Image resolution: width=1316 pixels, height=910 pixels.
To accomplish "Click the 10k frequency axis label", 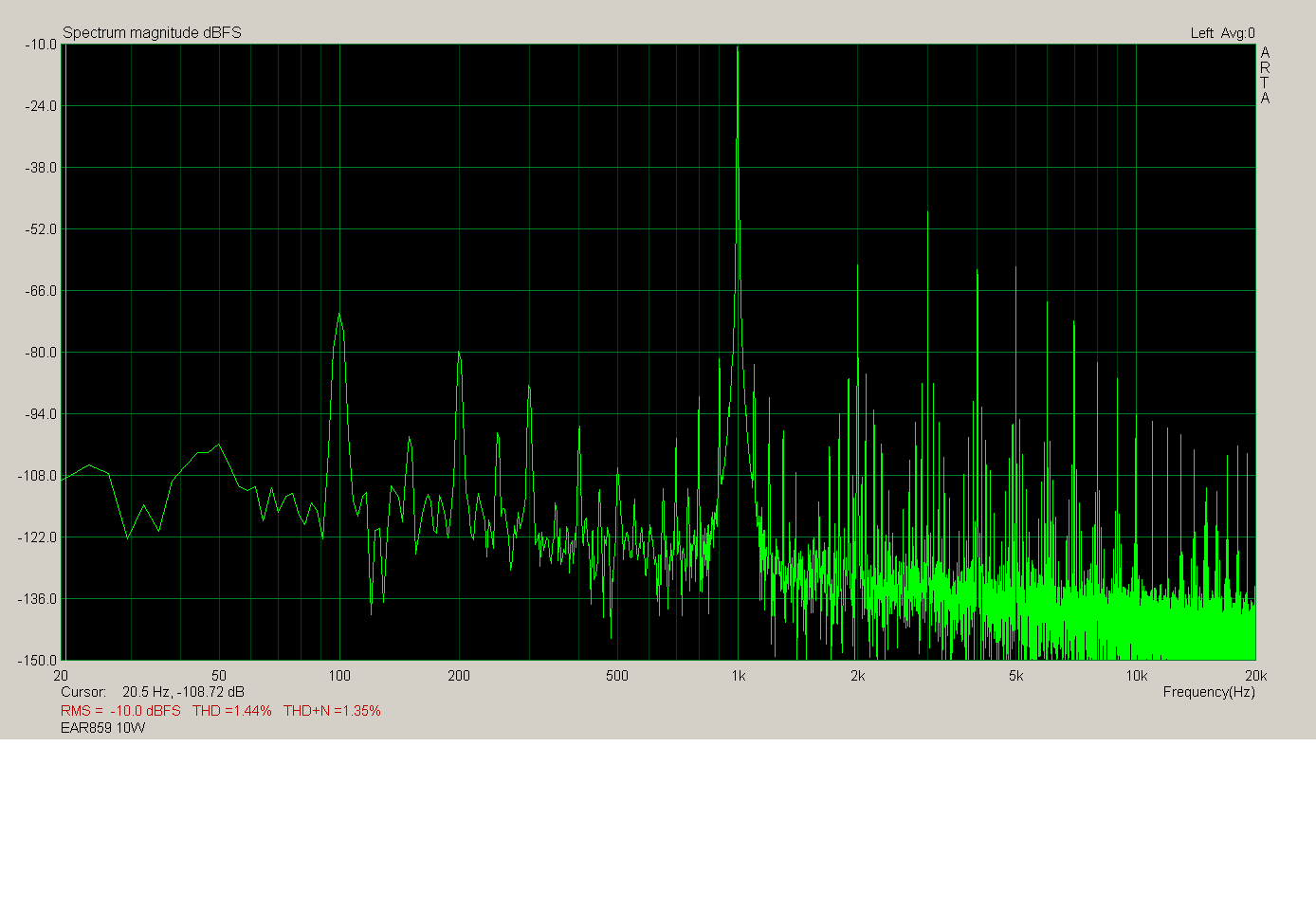I will [x=1137, y=676].
